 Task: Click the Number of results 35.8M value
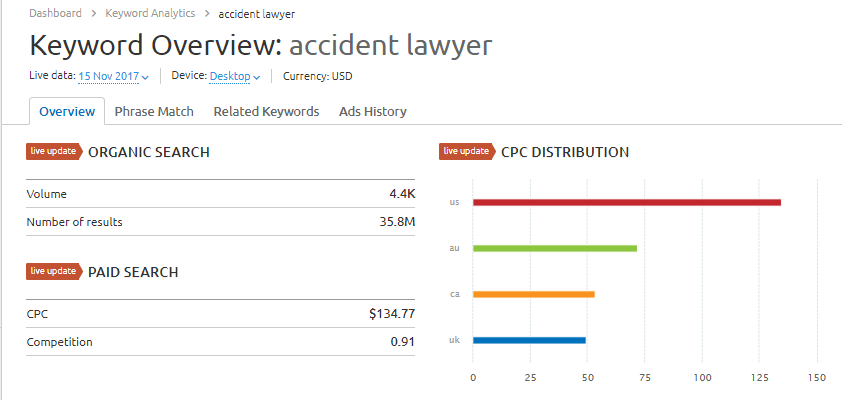[x=397, y=222]
